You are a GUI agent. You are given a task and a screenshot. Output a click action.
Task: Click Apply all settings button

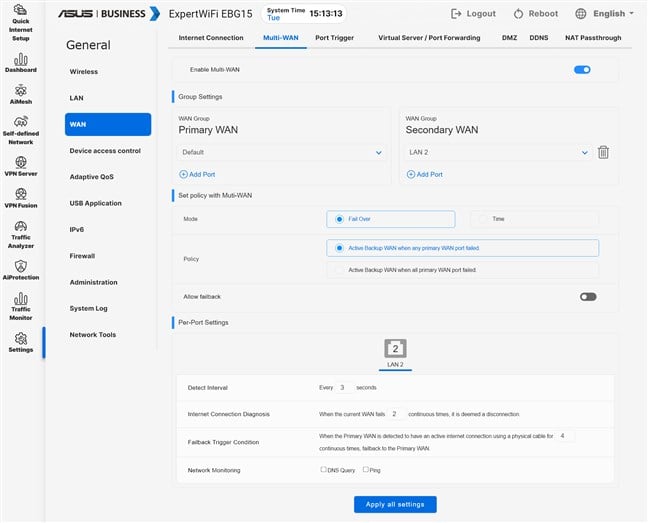pos(395,504)
